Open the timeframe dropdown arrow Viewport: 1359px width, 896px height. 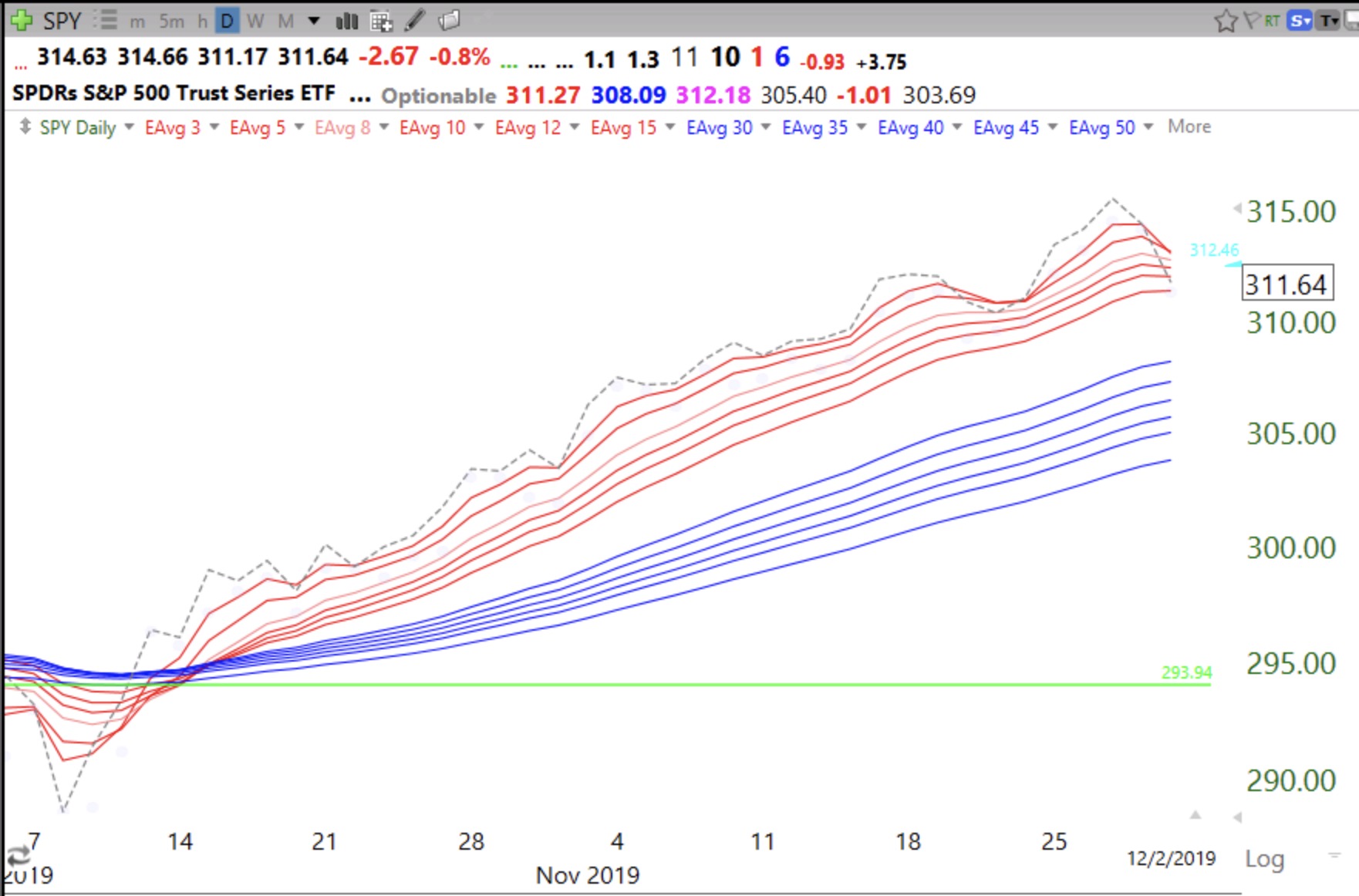pos(314,21)
